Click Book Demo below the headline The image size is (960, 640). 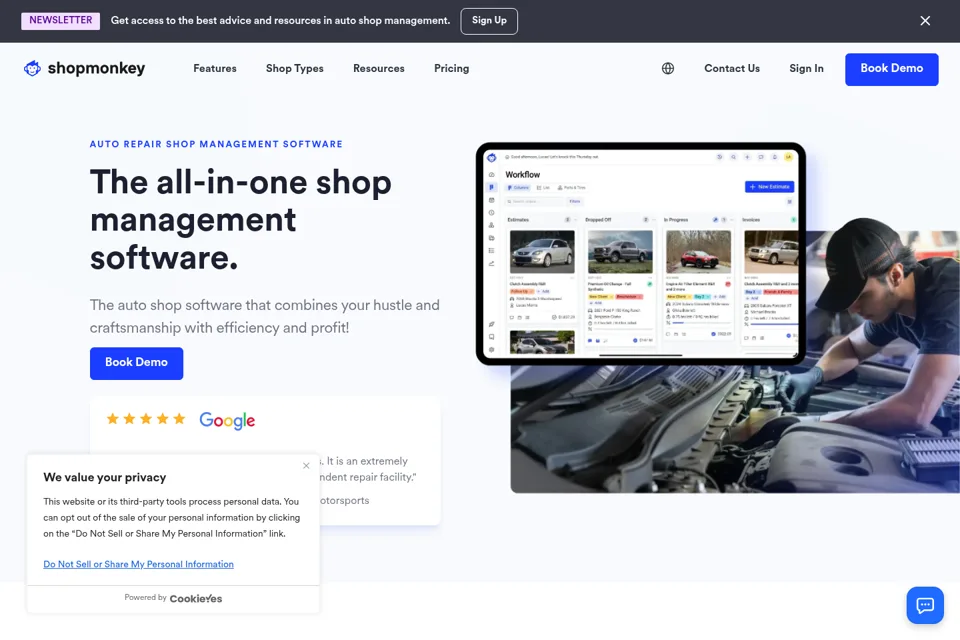tap(137, 363)
